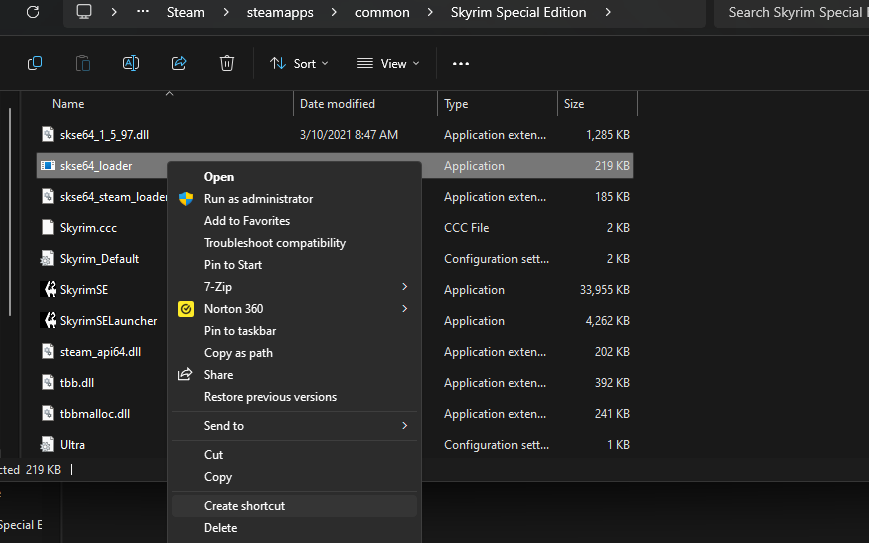This screenshot has height=543, width=869.
Task: Click the Search Skyrim Special Edition field
Action: pos(794,12)
